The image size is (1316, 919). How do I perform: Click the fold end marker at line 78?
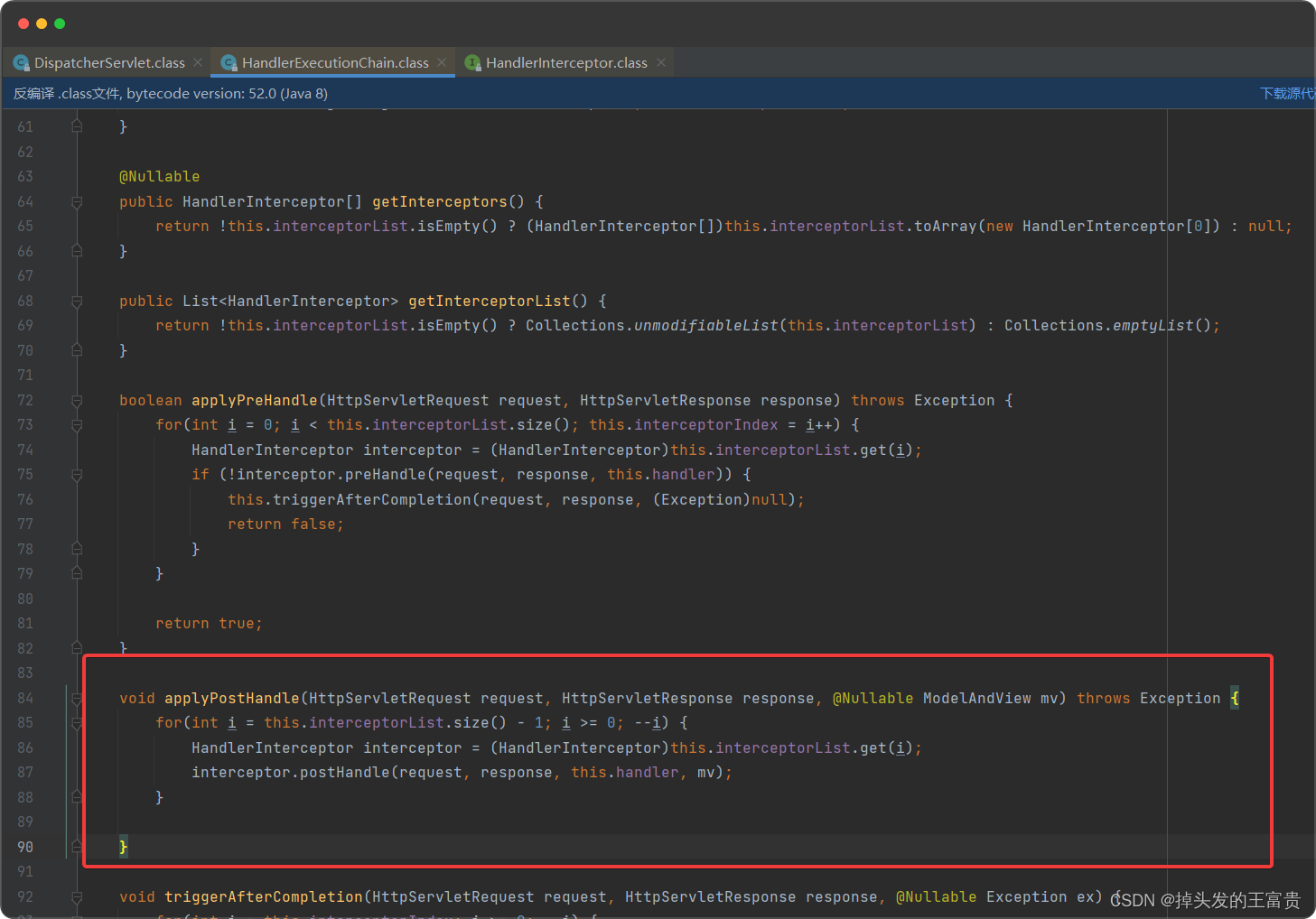[77, 549]
